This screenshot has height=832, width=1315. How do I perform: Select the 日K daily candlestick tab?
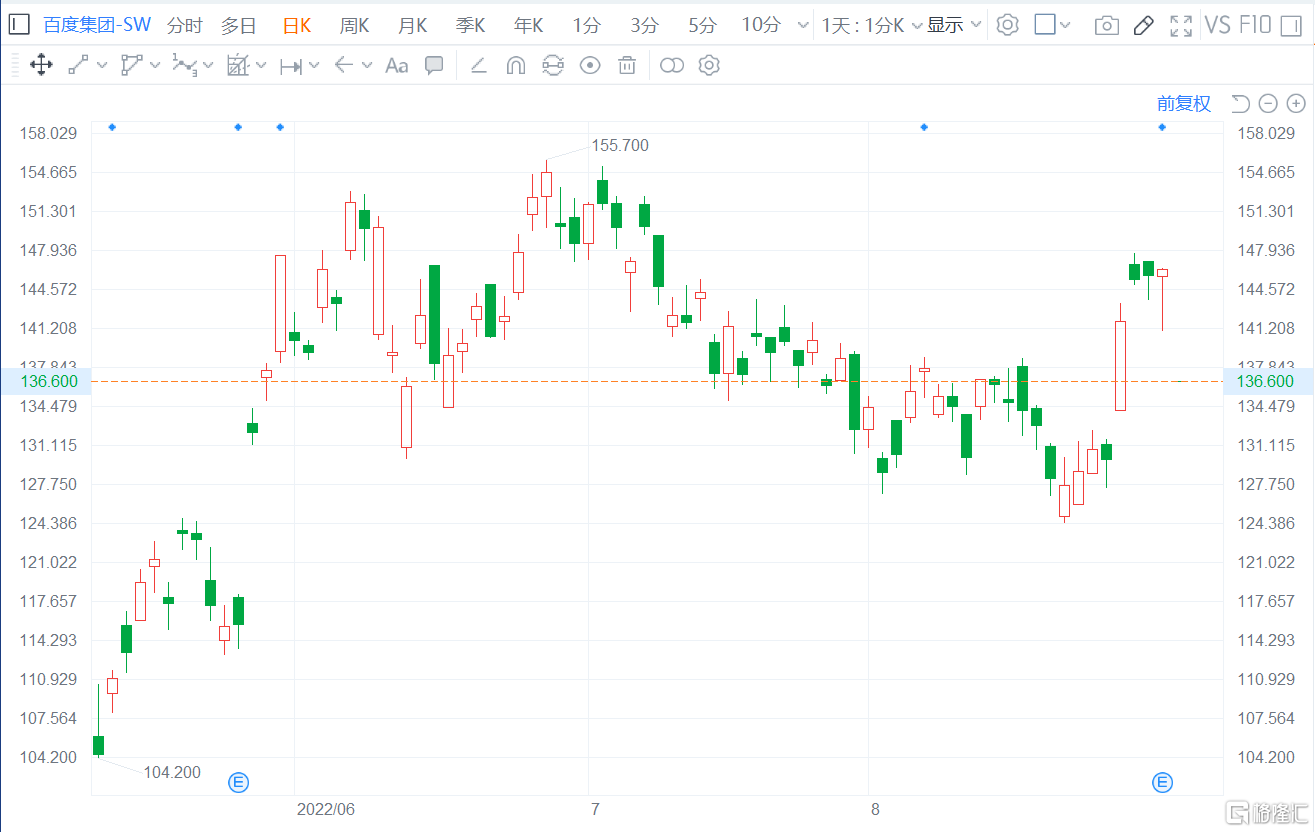(297, 25)
